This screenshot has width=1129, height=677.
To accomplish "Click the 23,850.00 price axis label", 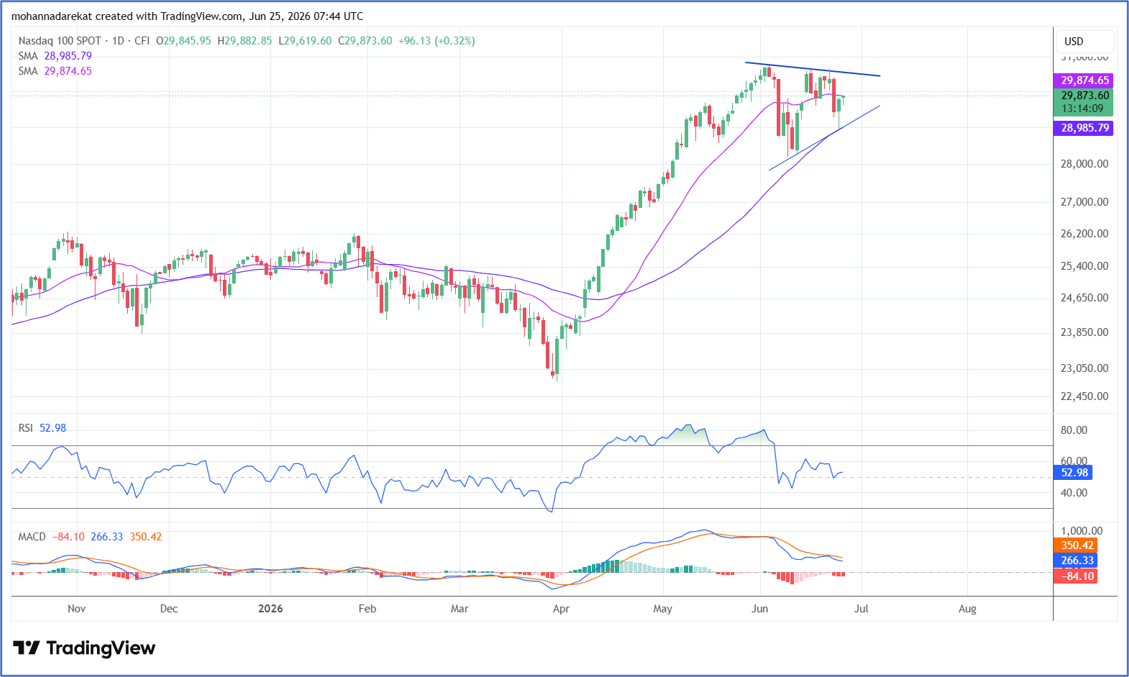I will 1084,333.
